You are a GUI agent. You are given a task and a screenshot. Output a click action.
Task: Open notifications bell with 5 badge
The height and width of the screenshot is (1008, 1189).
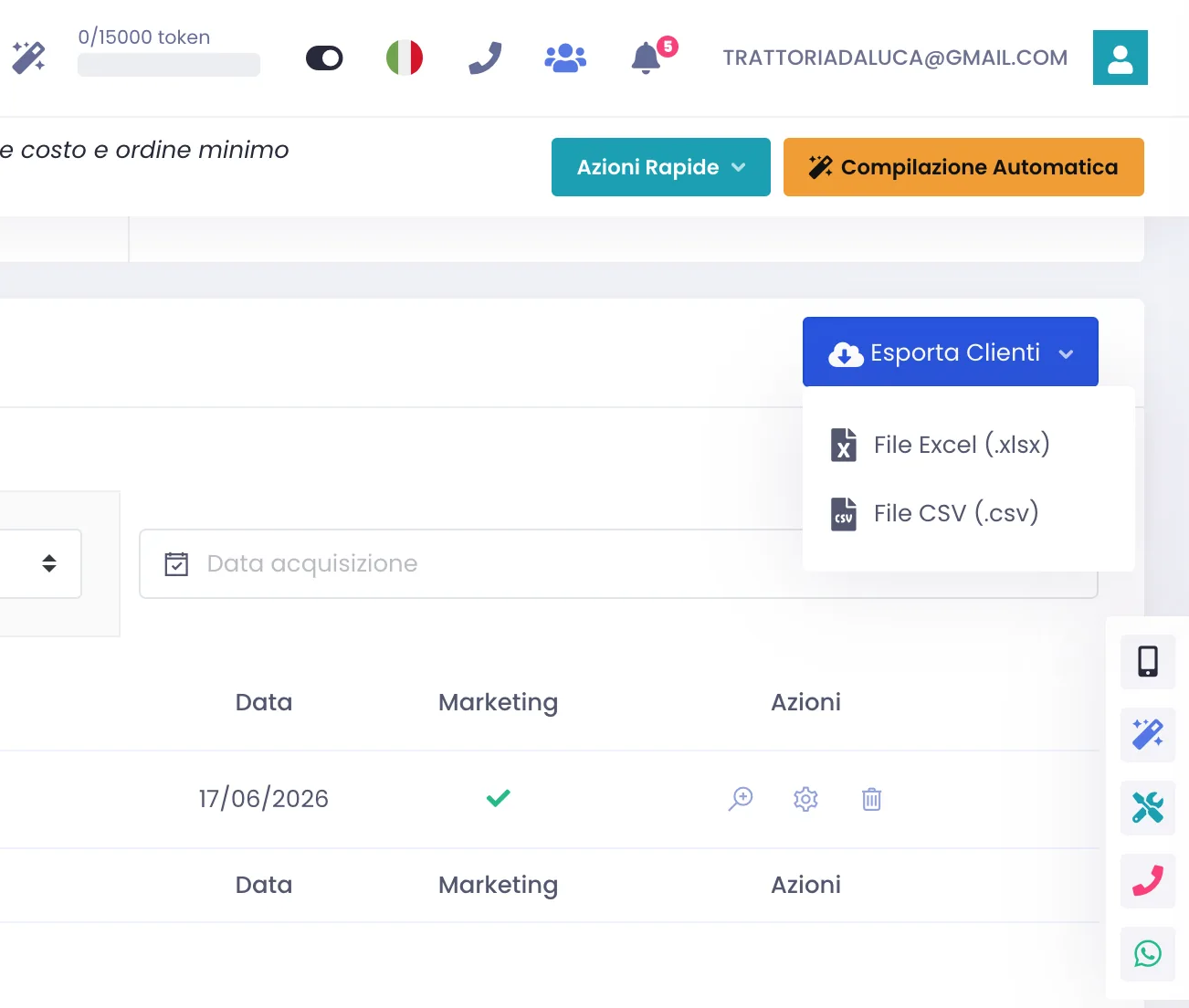tap(648, 57)
